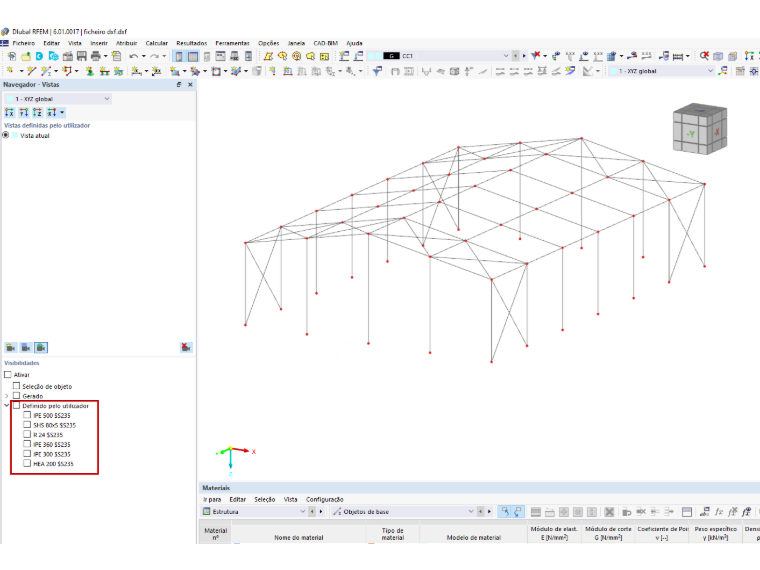Check the SHS 80x5 S235 visibility checkbox
The width and height of the screenshot is (760, 570).
click(x=27, y=425)
